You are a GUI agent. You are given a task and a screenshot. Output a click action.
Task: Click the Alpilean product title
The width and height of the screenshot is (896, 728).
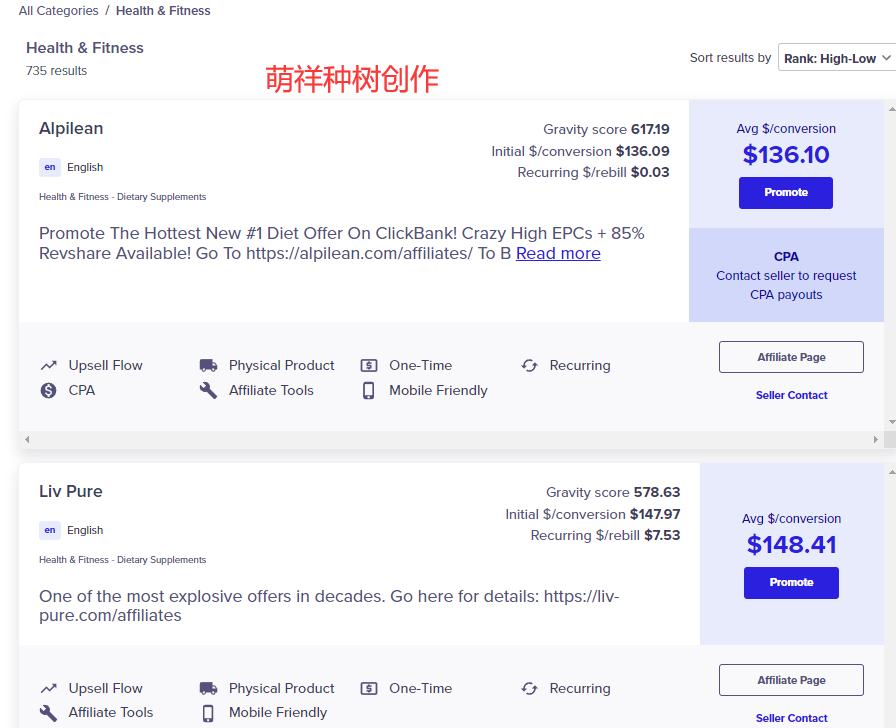[71, 128]
